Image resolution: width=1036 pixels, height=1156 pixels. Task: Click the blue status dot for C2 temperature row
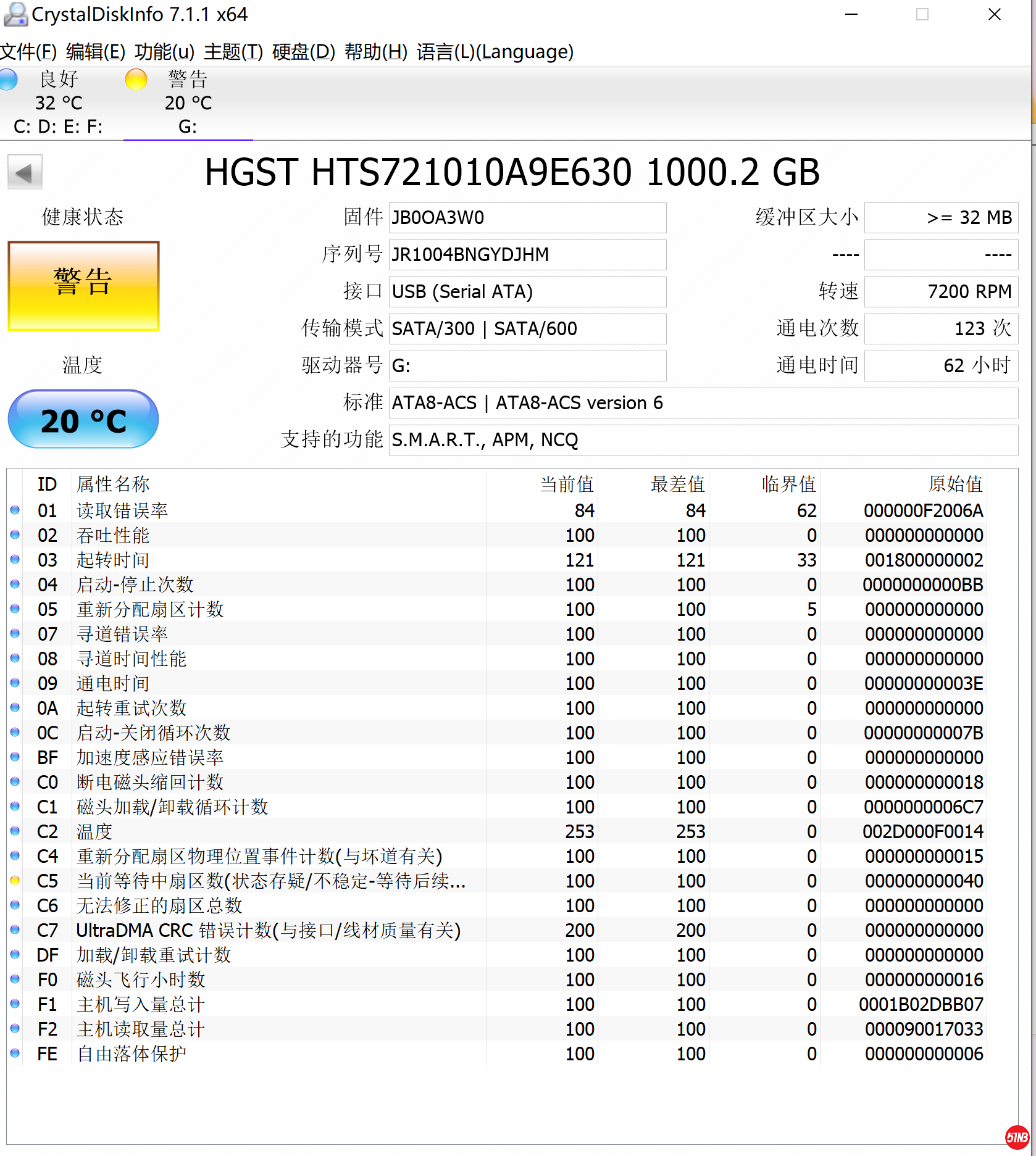coord(15,831)
